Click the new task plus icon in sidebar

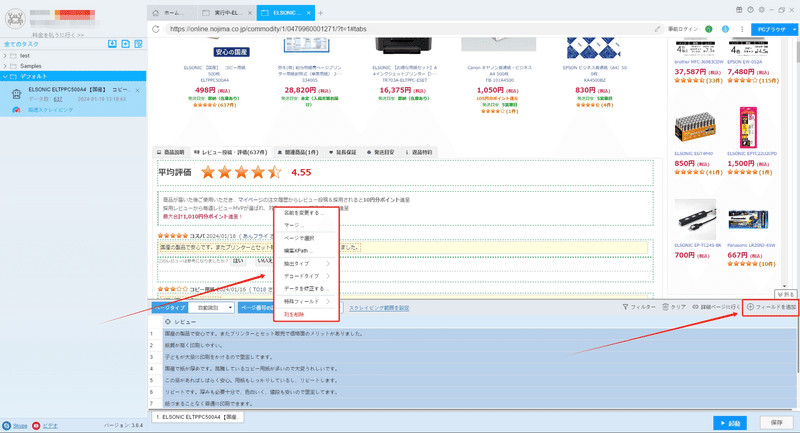pyautogui.click(x=126, y=44)
